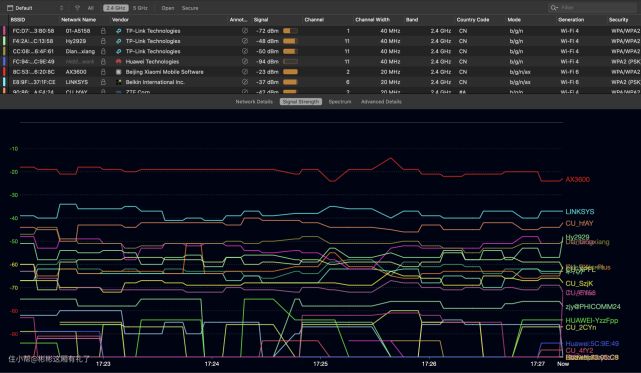
Task: Click the lock icon for LINKSYS
Action: click(x=103, y=82)
